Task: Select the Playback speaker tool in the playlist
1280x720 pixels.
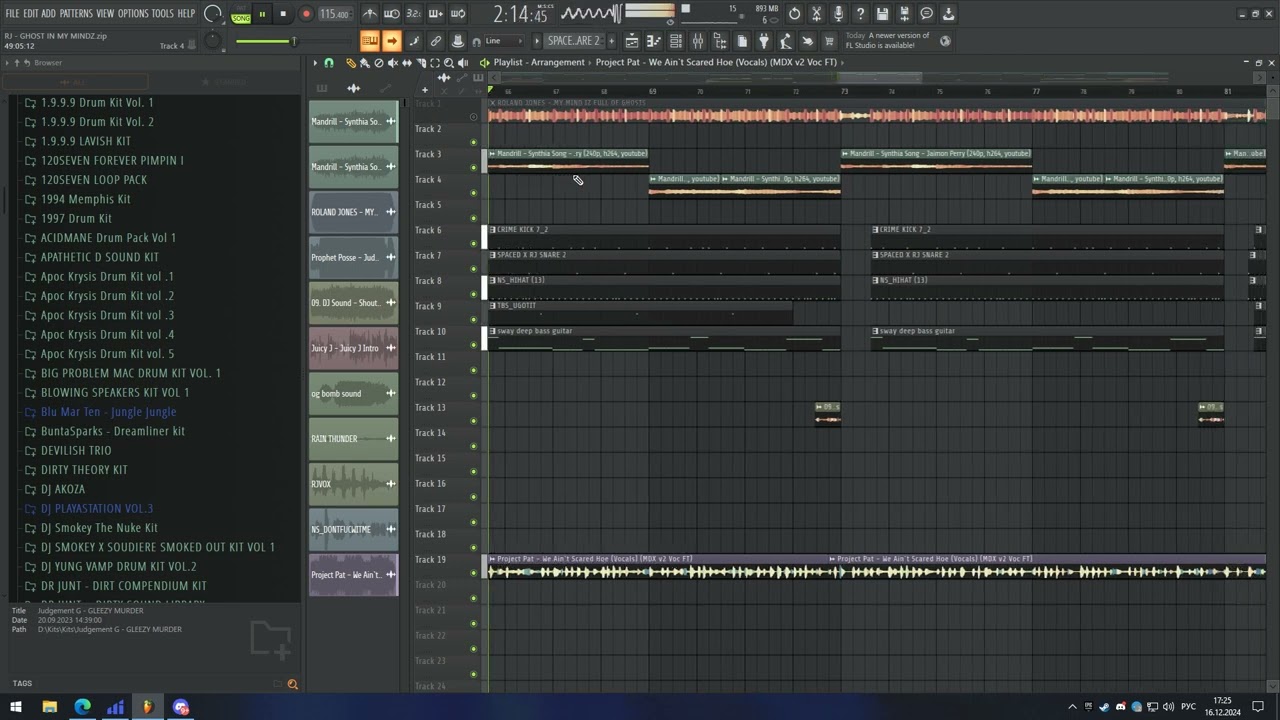Action: pos(463,63)
